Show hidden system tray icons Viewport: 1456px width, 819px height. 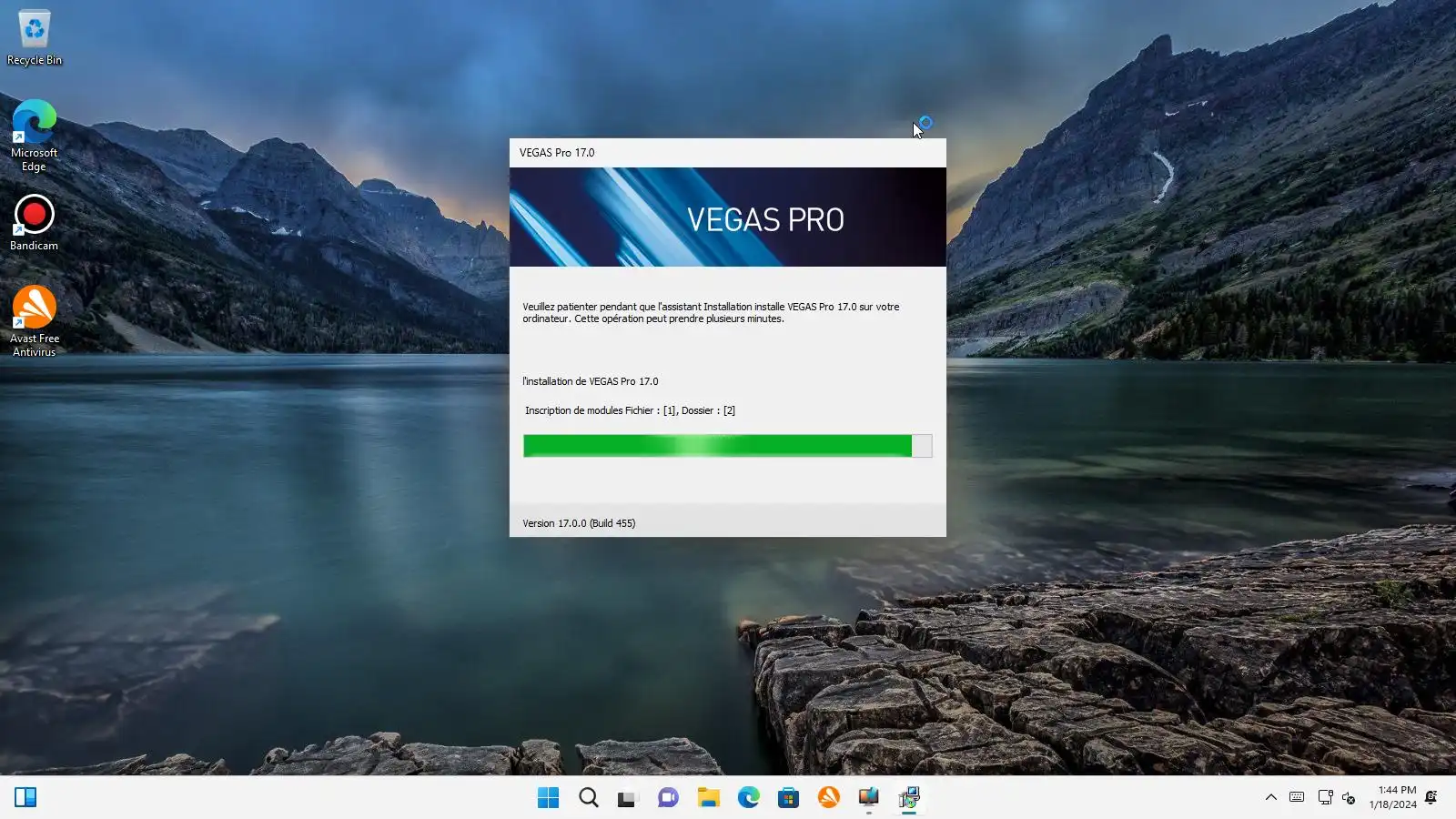[1270, 797]
